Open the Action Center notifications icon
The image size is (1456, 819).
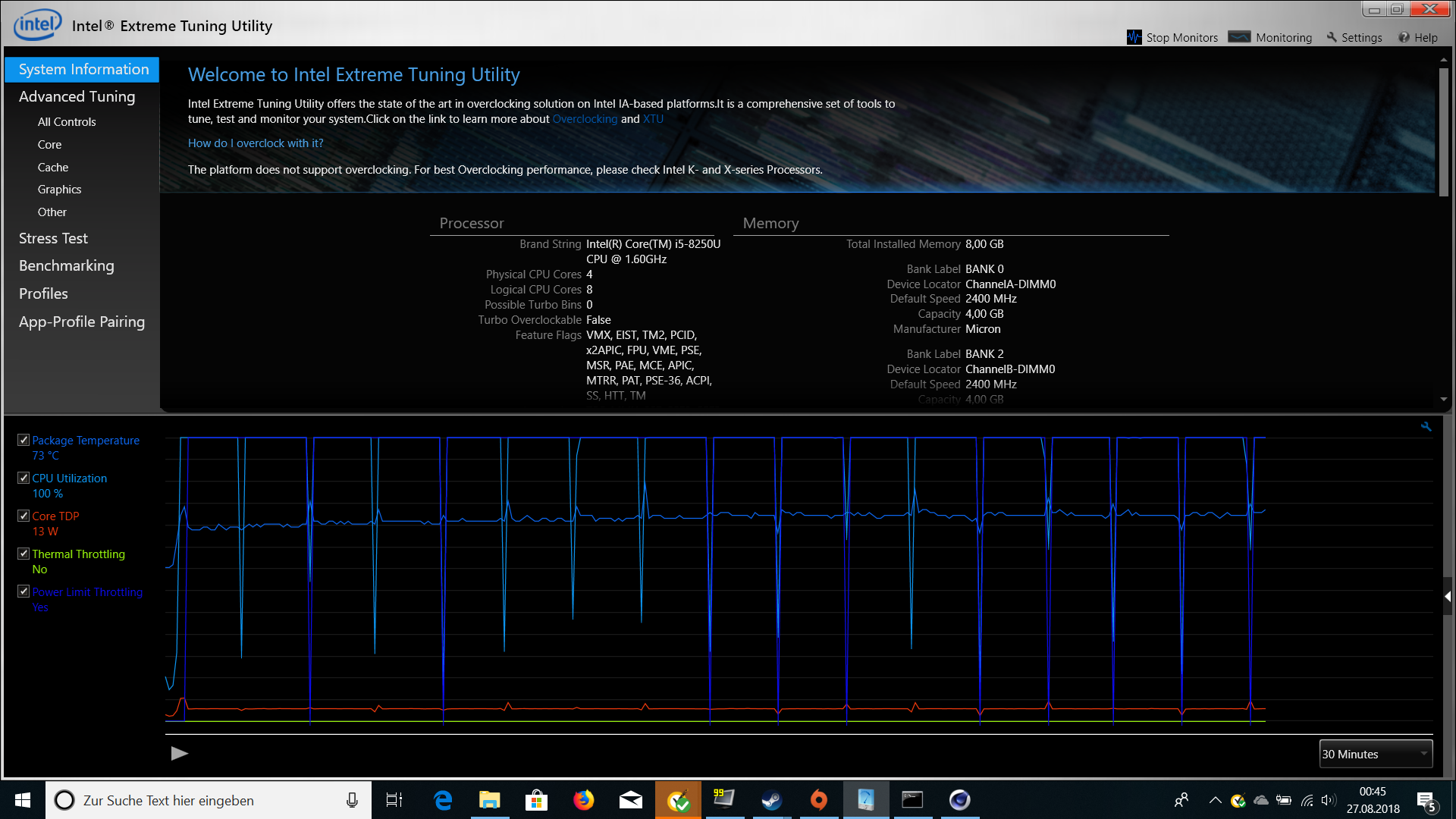click(1426, 801)
